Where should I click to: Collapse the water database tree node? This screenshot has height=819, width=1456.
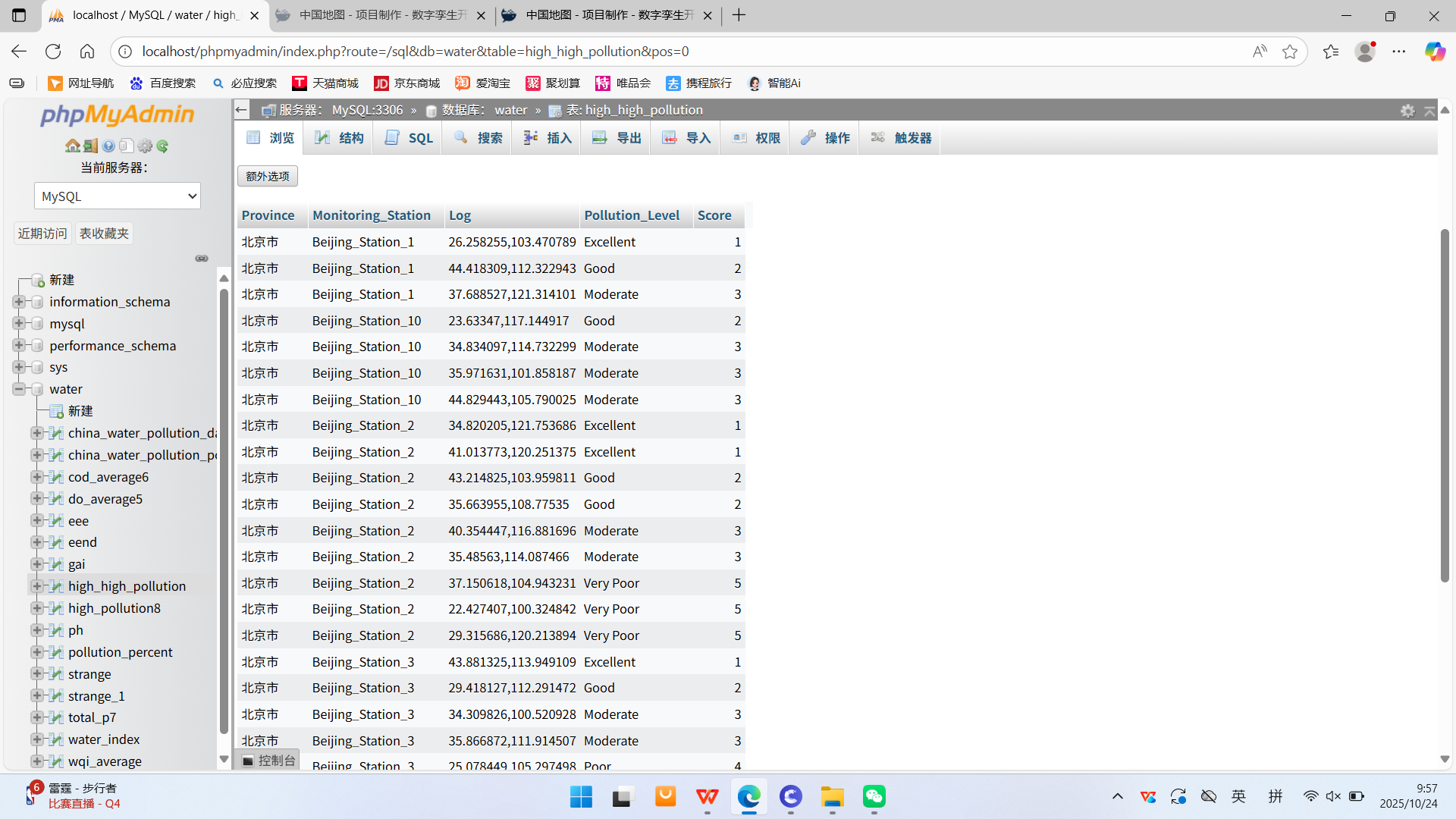click(19, 389)
